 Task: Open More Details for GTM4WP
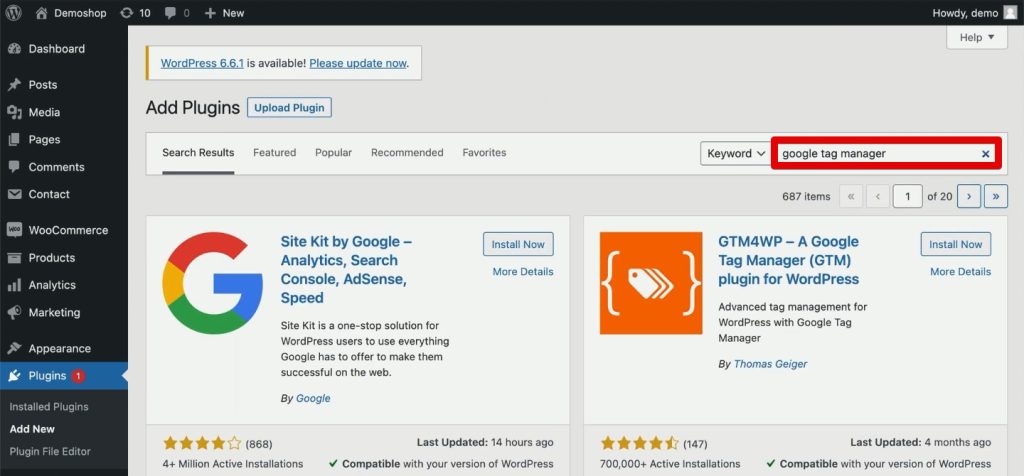coord(960,272)
